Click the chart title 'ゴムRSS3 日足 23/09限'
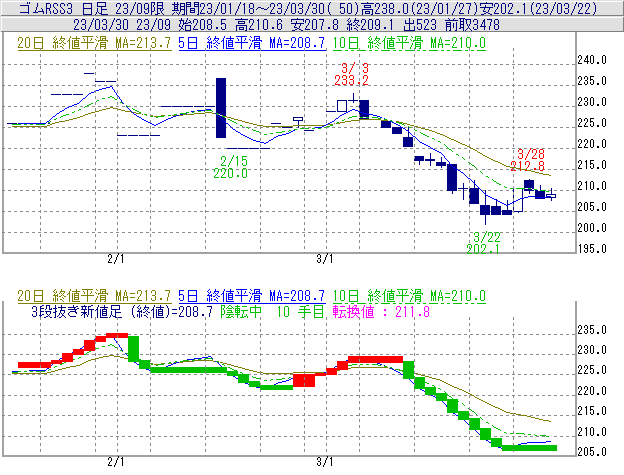 click(94, 8)
